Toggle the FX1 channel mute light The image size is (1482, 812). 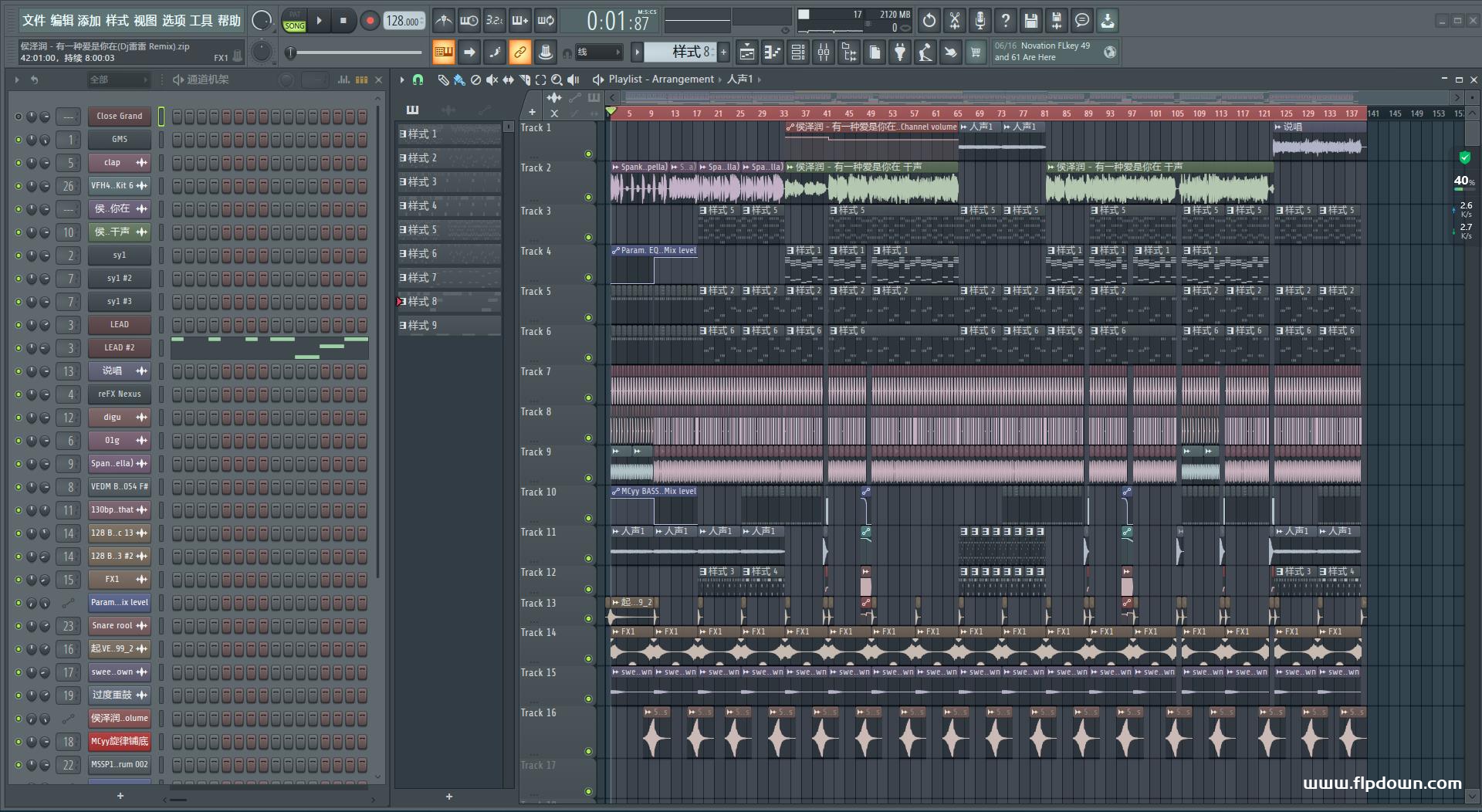tap(19, 580)
